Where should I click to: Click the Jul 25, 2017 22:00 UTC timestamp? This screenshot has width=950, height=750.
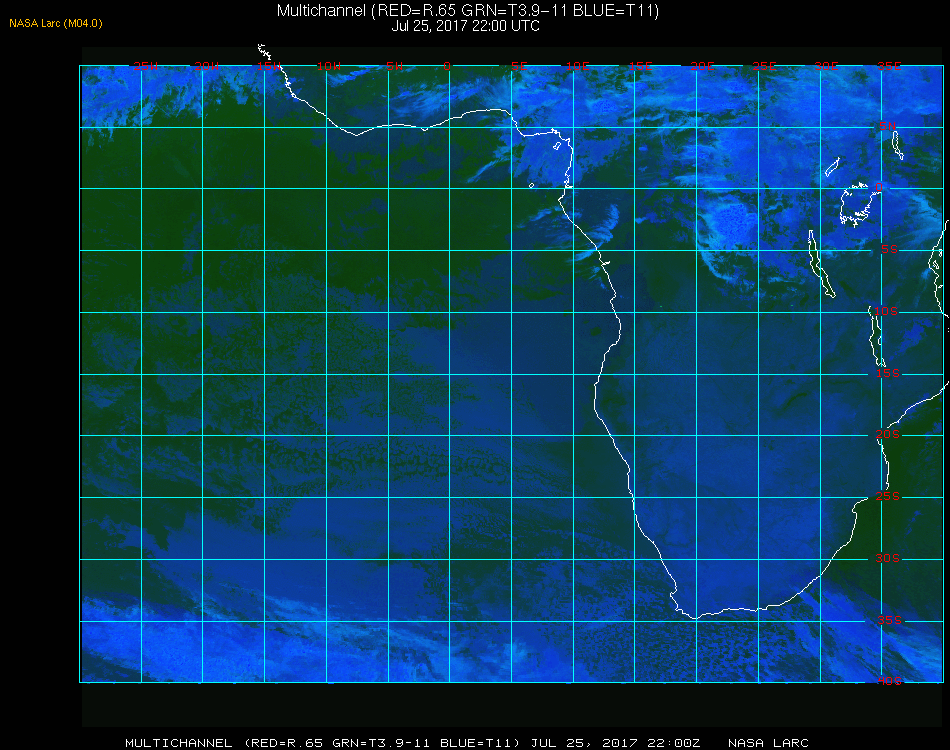point(465,26)
